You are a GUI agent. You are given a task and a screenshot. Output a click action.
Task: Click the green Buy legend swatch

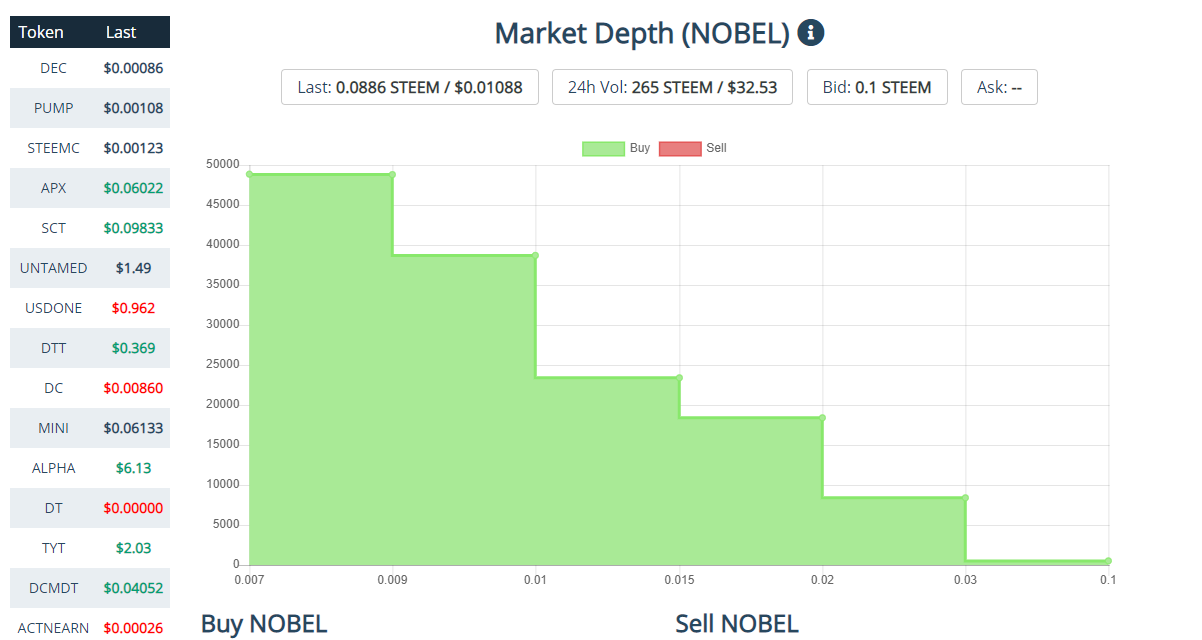click(603, 149)
